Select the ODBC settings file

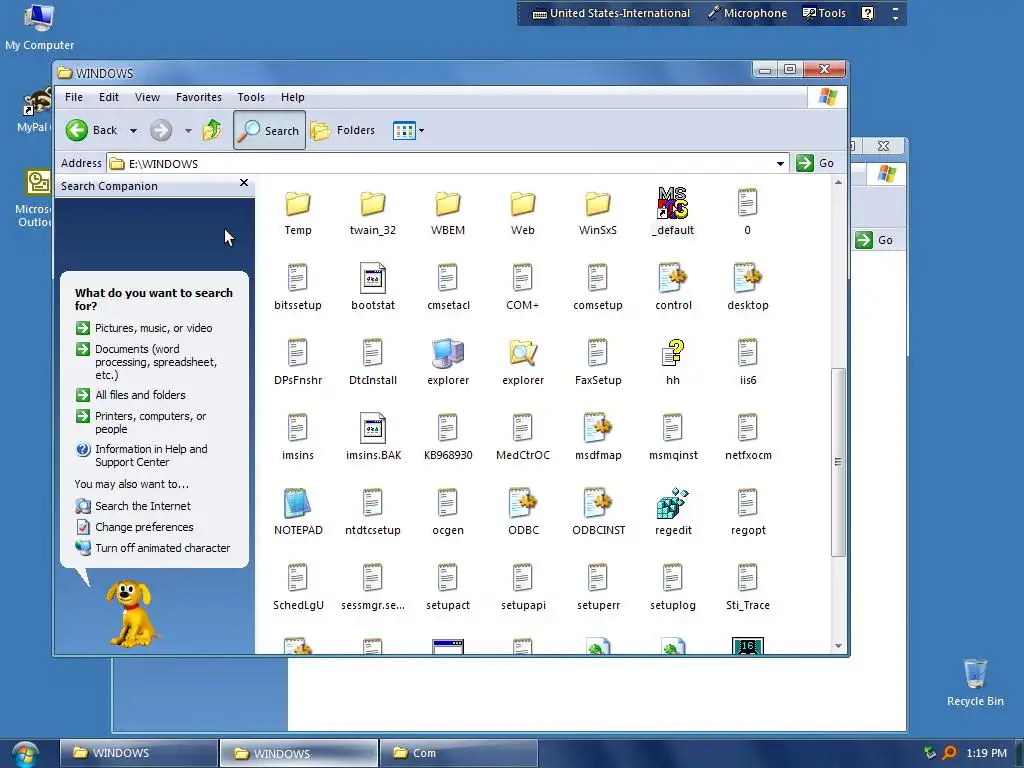[x=523, y=513]
